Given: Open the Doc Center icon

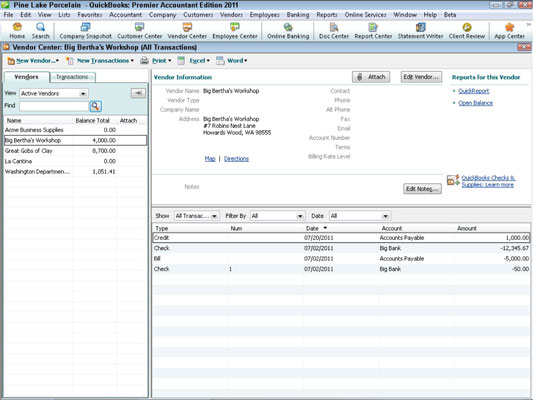Looking at the screenshot, I should (334, 31).
